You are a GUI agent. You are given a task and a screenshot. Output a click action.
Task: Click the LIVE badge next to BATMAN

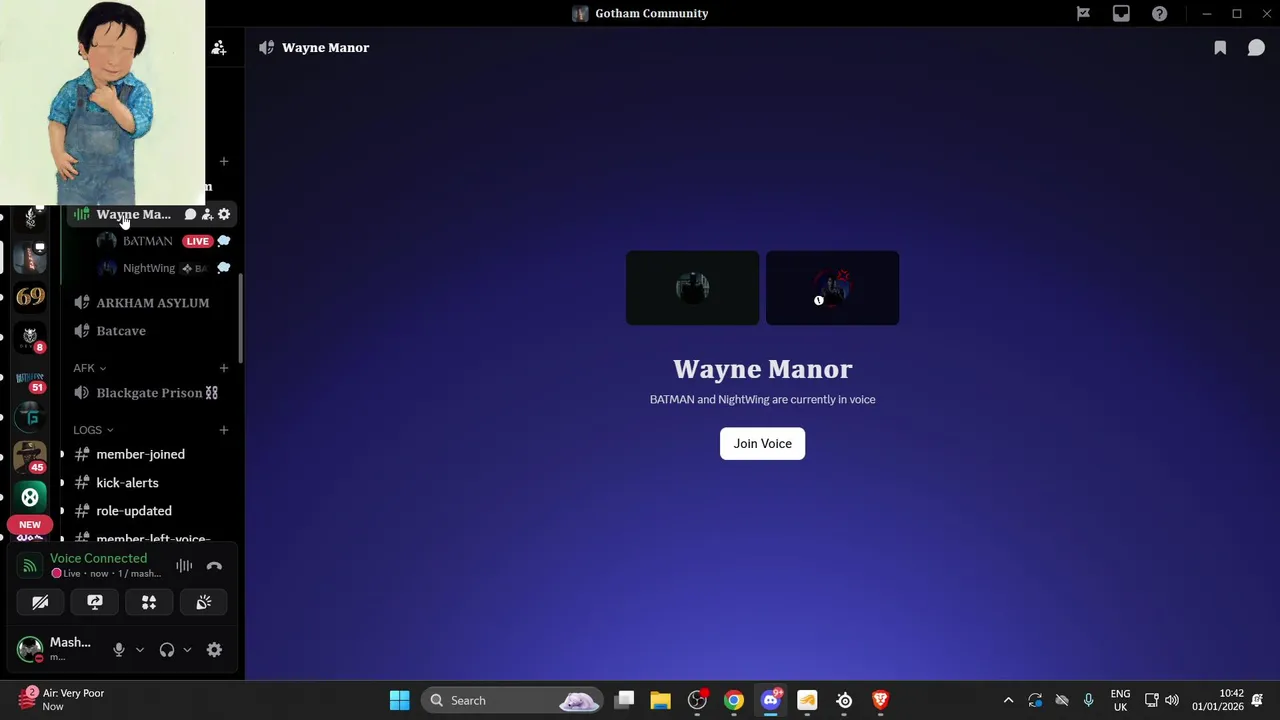click(198, 241)
